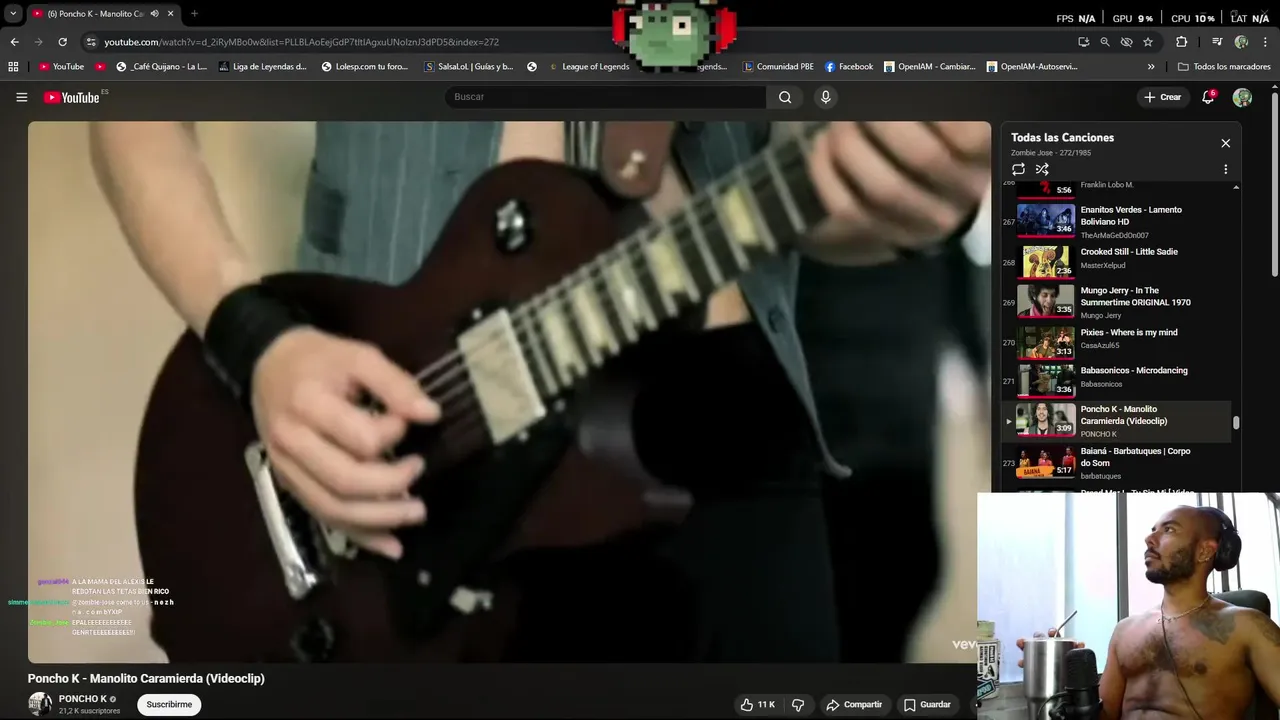Viewport: 1280px width, 720px height.
Task: Open Liga de Leyendas bookmark
Action: (x=262, y=67)
